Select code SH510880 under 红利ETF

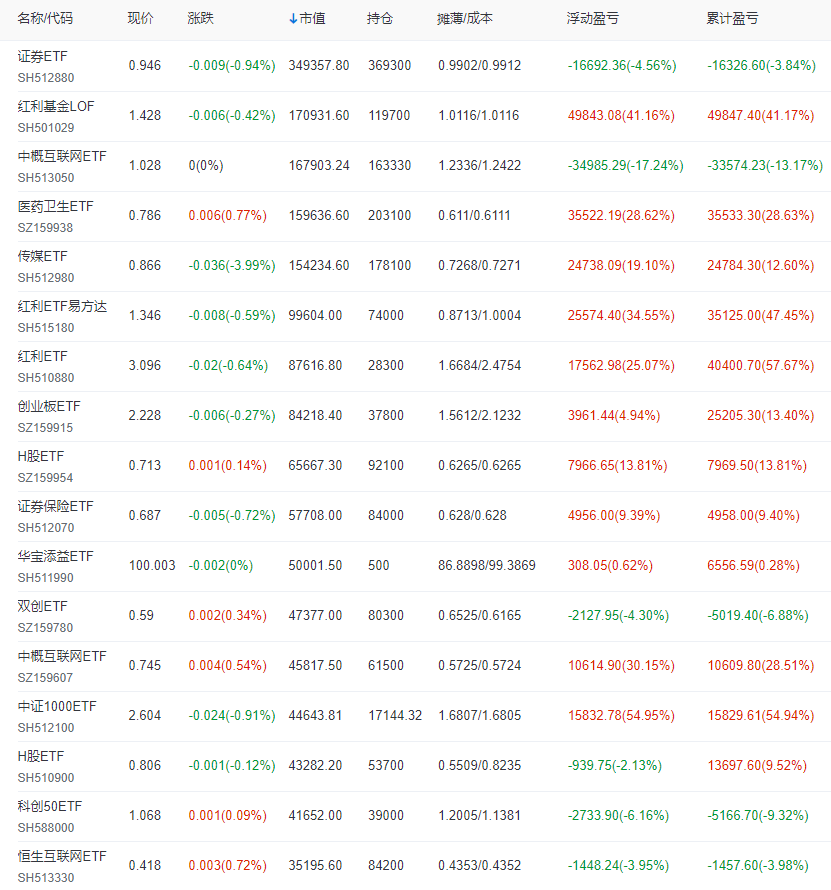[x=46, y=377]
